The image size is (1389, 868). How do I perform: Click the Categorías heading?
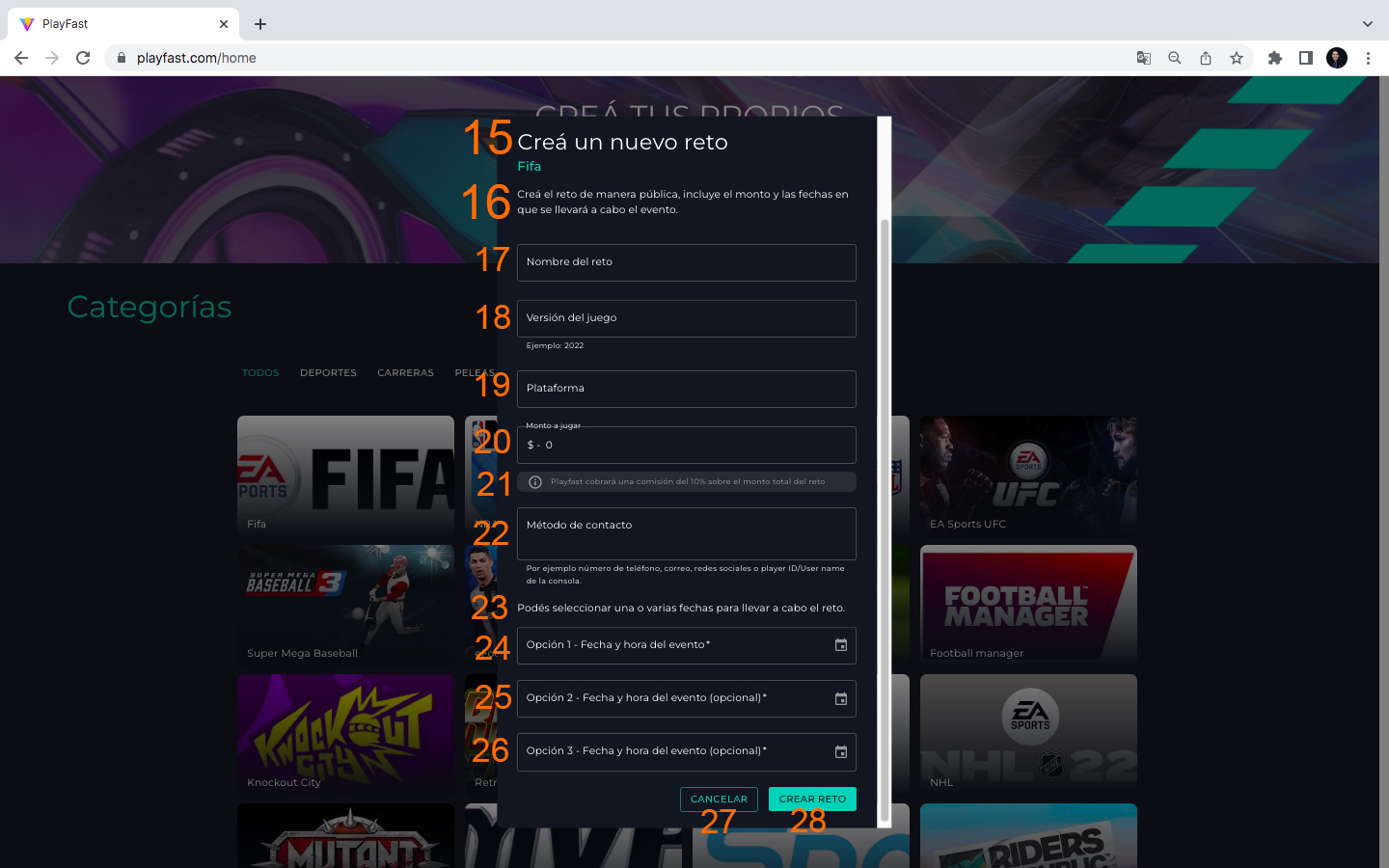(150, 307)
